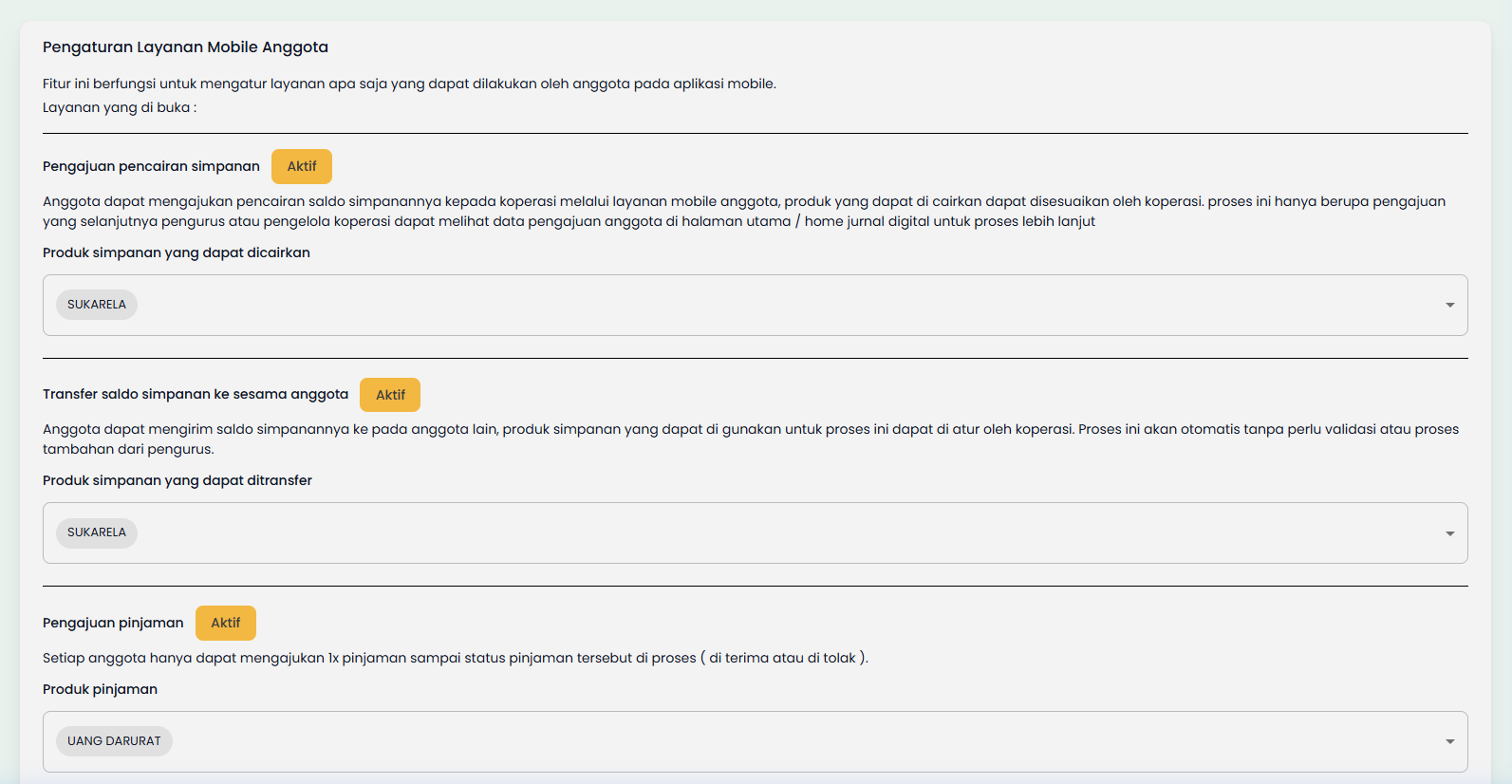This screenshot has width=1512, height=784.
Task: Click the Transfer saldo simpanan ke sesama anggota label
Action: [196, 394]
